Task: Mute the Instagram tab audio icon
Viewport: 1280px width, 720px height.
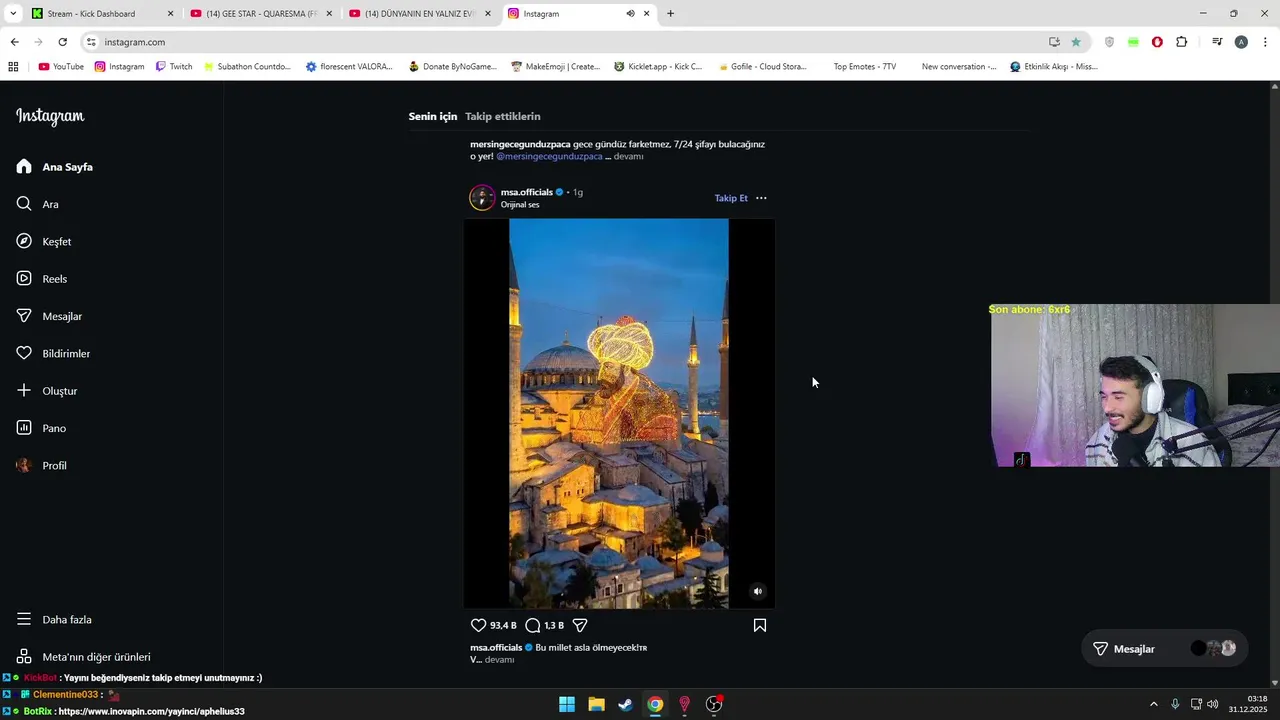Action: 630,14
